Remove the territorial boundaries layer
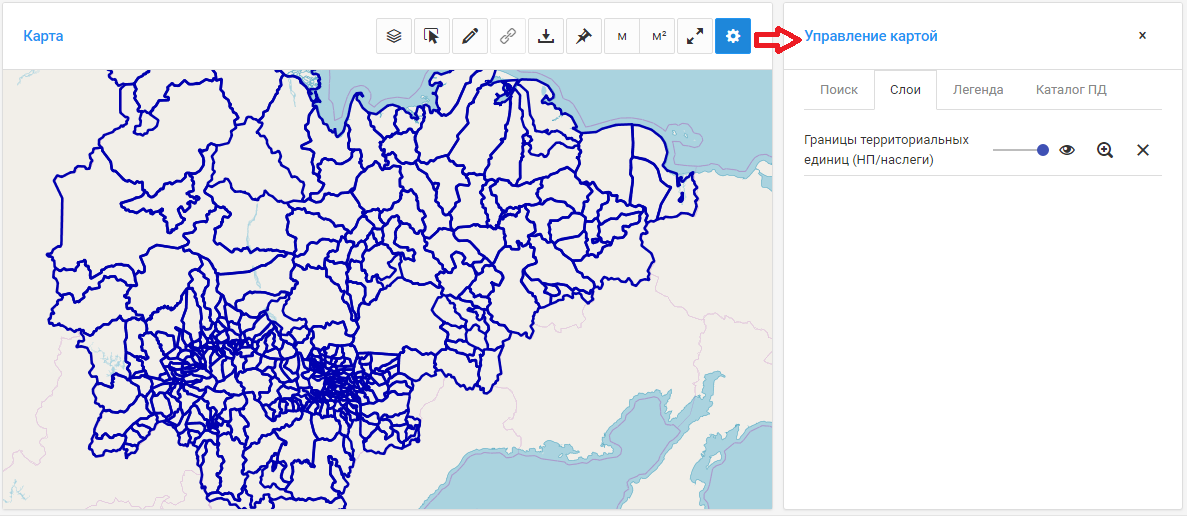The height and width of the screenshot is (516, 1187). (x=1142, y=150)
